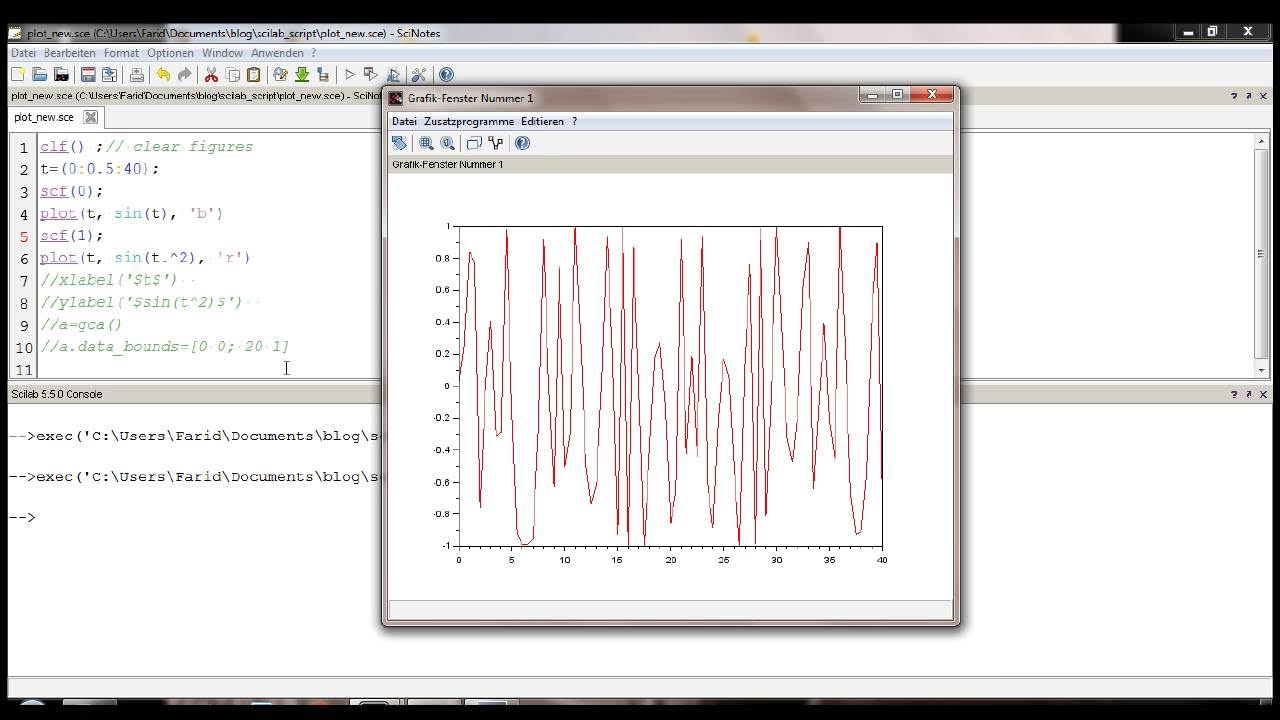Image resolution: width=1280 pixels, height=720 pixels.
Task: Click code line 'scf(0);'
Action: [x=71, y=190]
